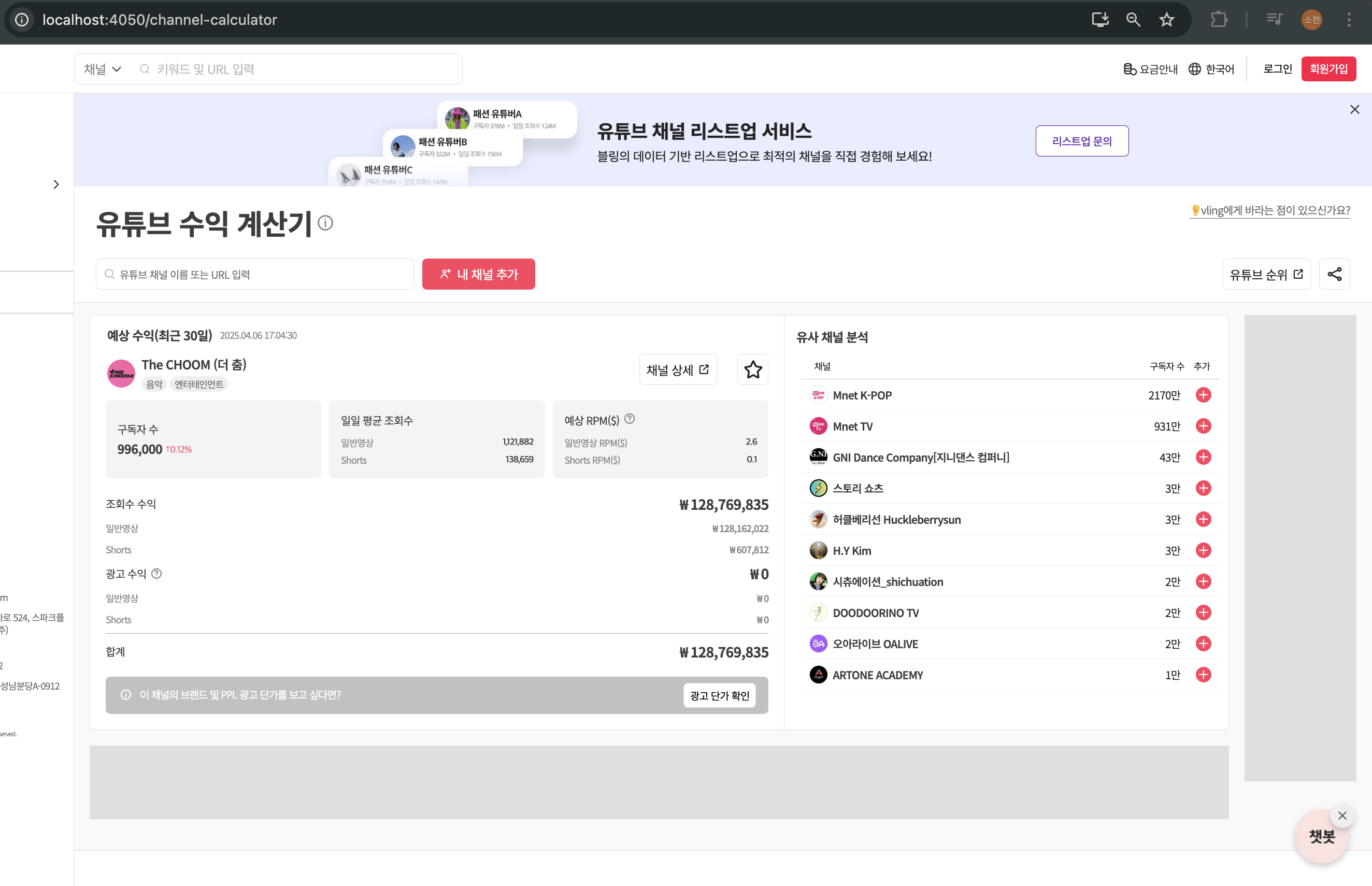Viewport: 1372px width, 886px height.
Task: Click the browser address bar URL
Action: (160, 20)
